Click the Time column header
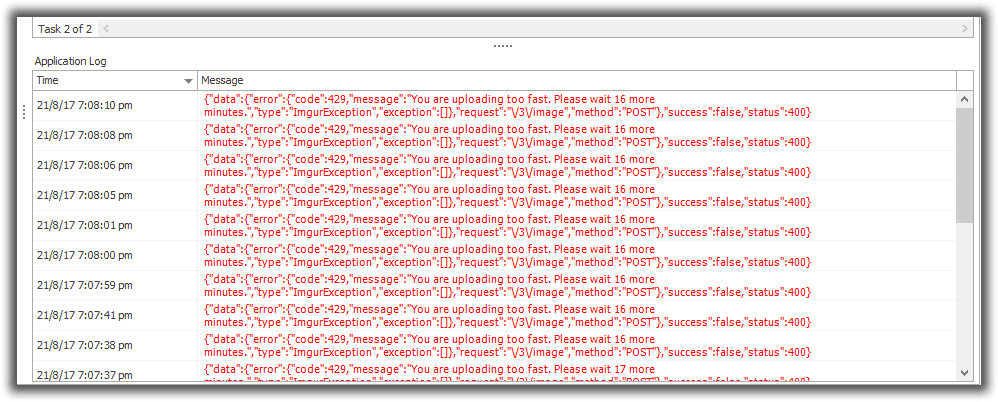Image resolution: width=998 pixels, height=402 pixels. [115, 81]
